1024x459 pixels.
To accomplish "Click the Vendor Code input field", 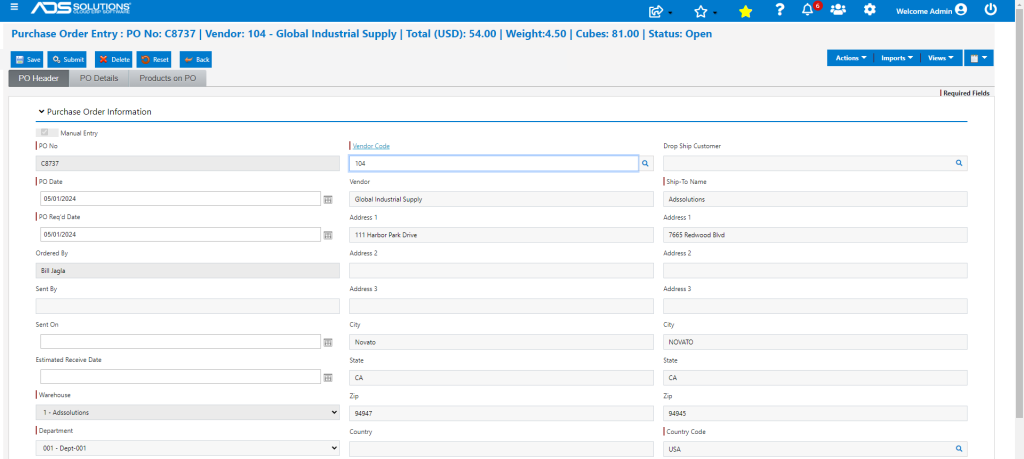I will [494, 163].
